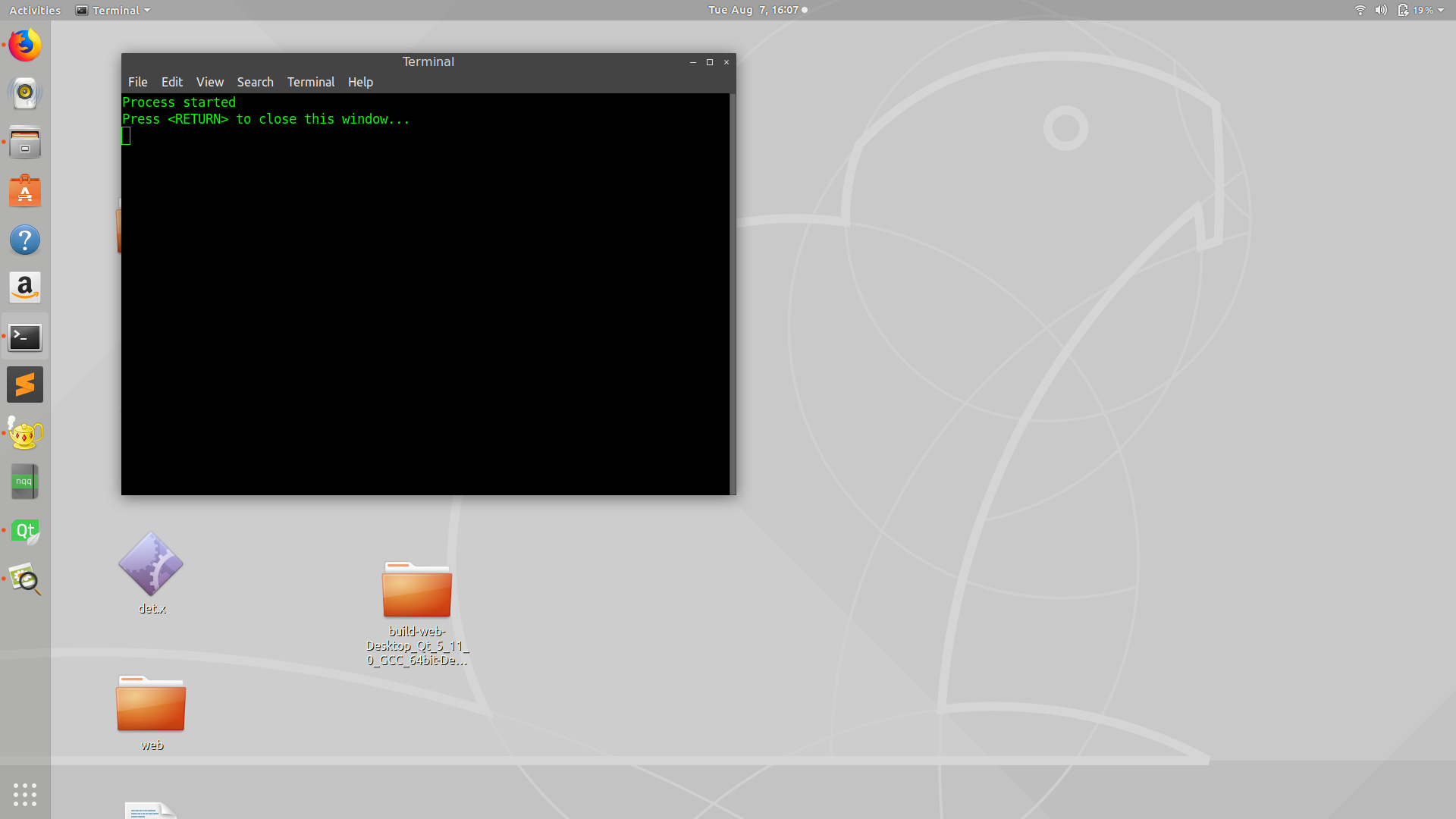
Task: Open Ubuntu Software store icon
Action: click(x=25, y=191)
